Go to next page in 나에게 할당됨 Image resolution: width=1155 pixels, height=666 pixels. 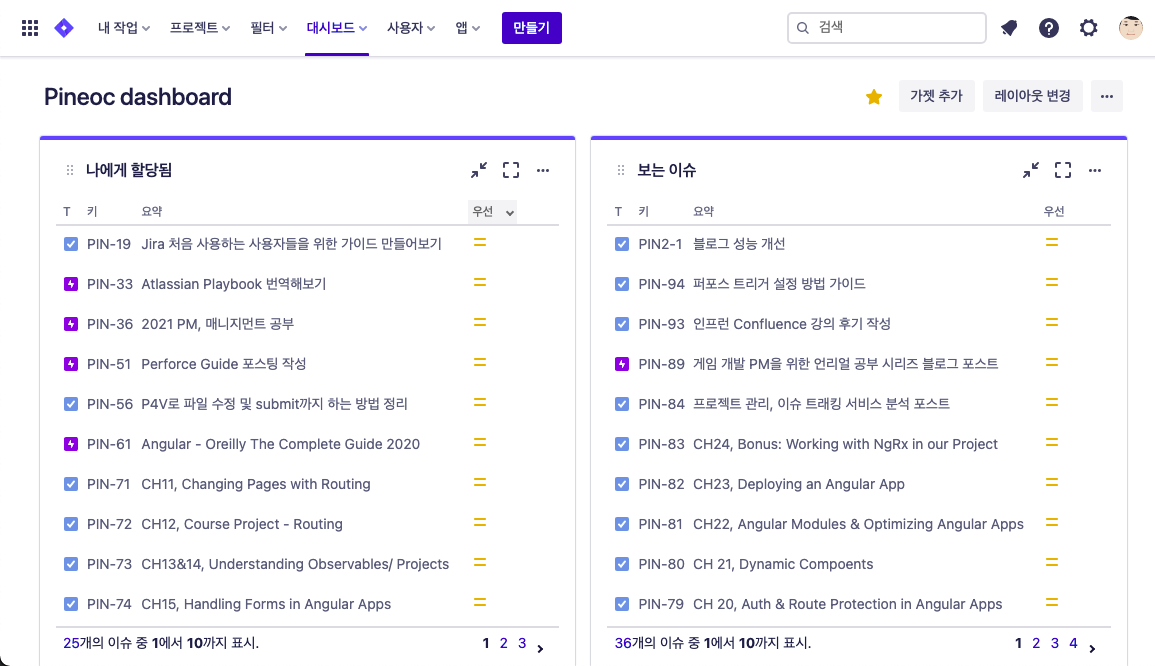541,648
